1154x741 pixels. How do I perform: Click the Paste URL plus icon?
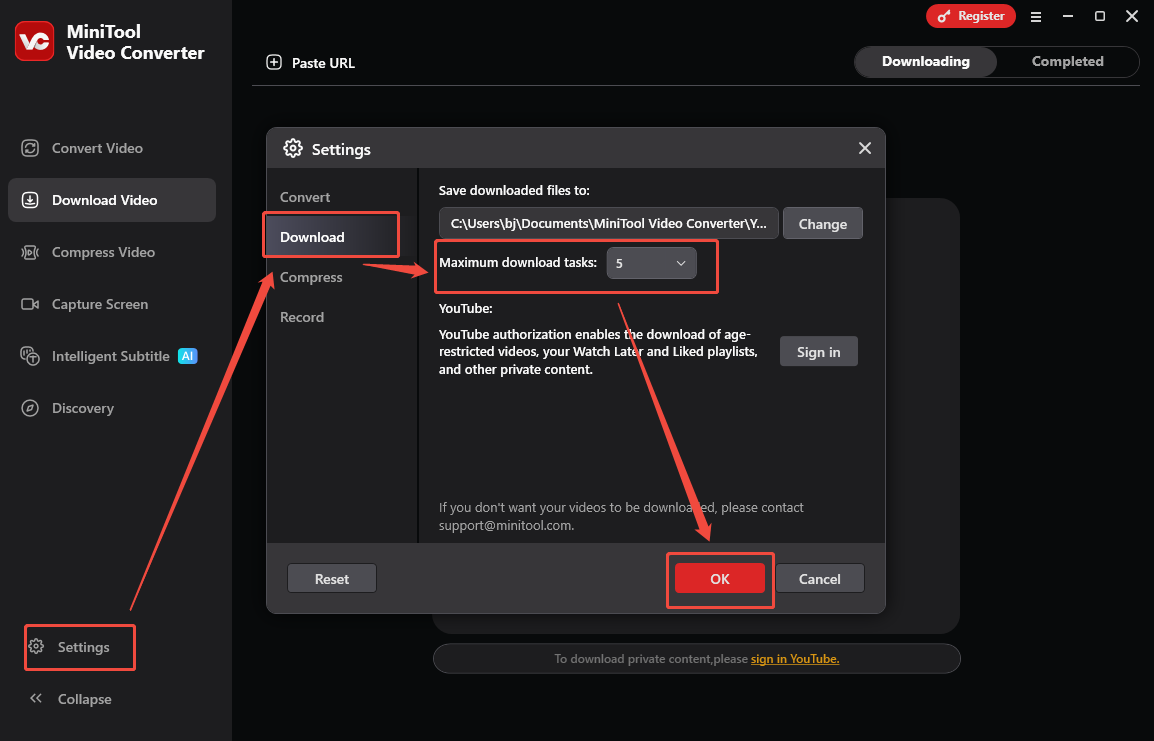pyautogui.click(x=274, y=63)
